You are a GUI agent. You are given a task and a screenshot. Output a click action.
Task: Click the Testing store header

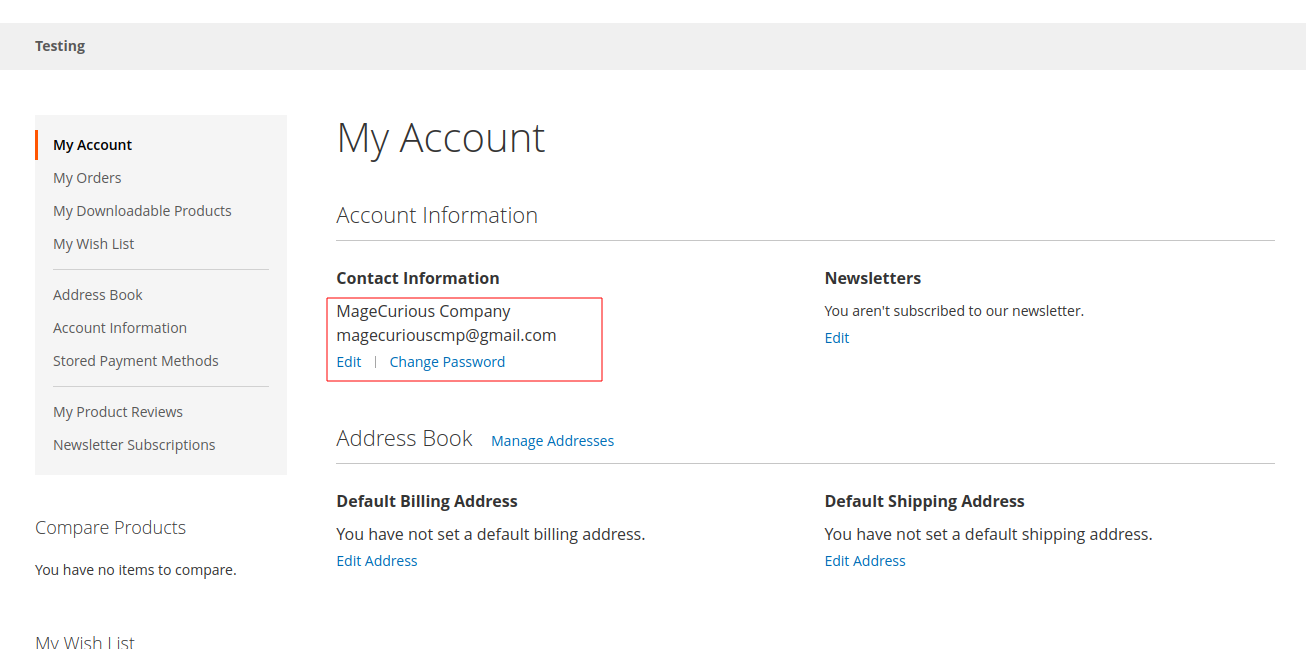click(59, 45)
